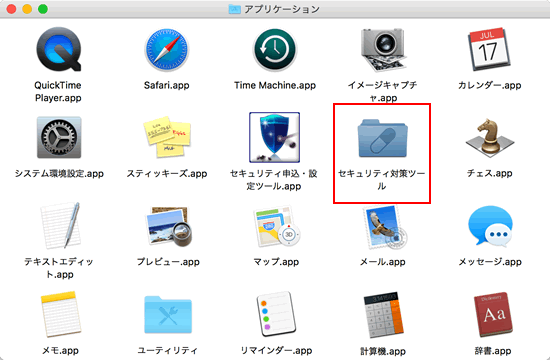
Task: Click the メモ.app name text
Action: [x=60, y=350]
